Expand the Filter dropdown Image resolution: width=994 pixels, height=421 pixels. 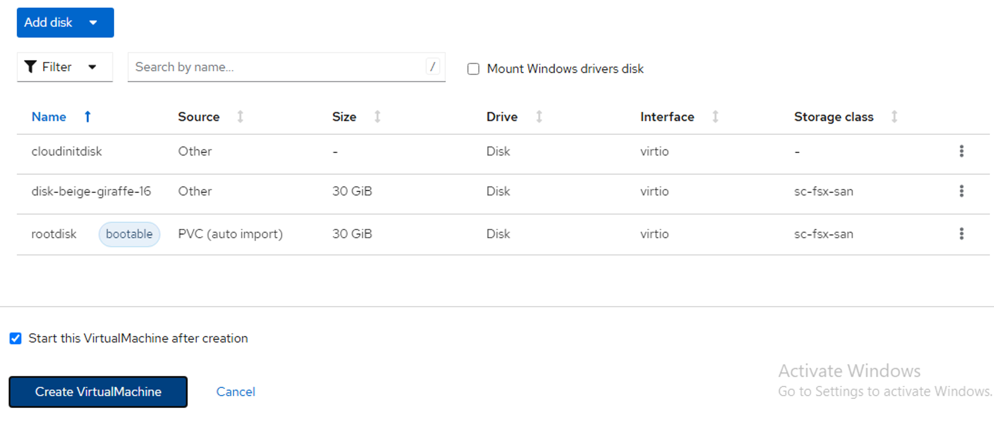(x=65, y=67)
